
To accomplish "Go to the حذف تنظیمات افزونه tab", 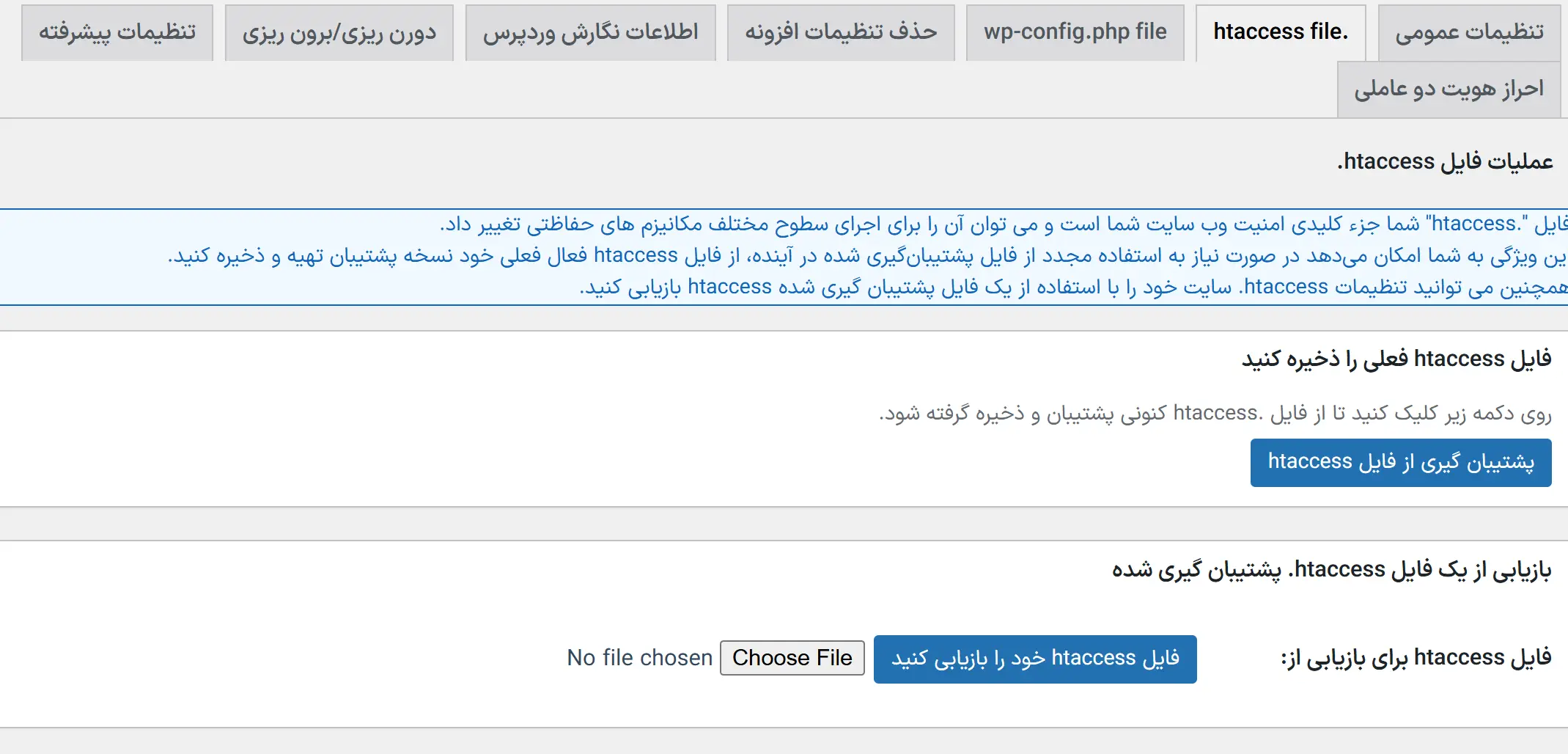I will (x=841, y=32).
